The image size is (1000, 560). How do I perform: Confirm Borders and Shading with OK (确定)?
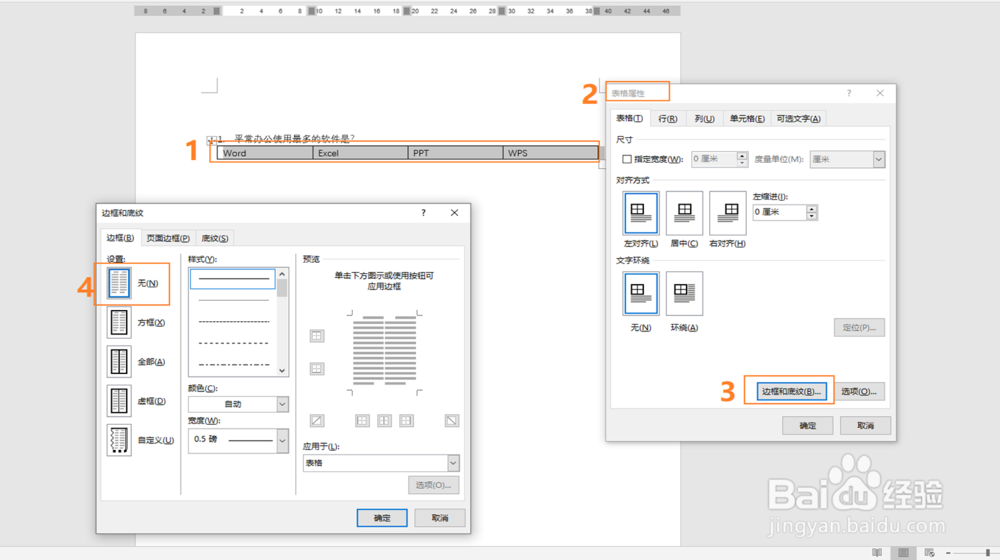click(382, 518)
